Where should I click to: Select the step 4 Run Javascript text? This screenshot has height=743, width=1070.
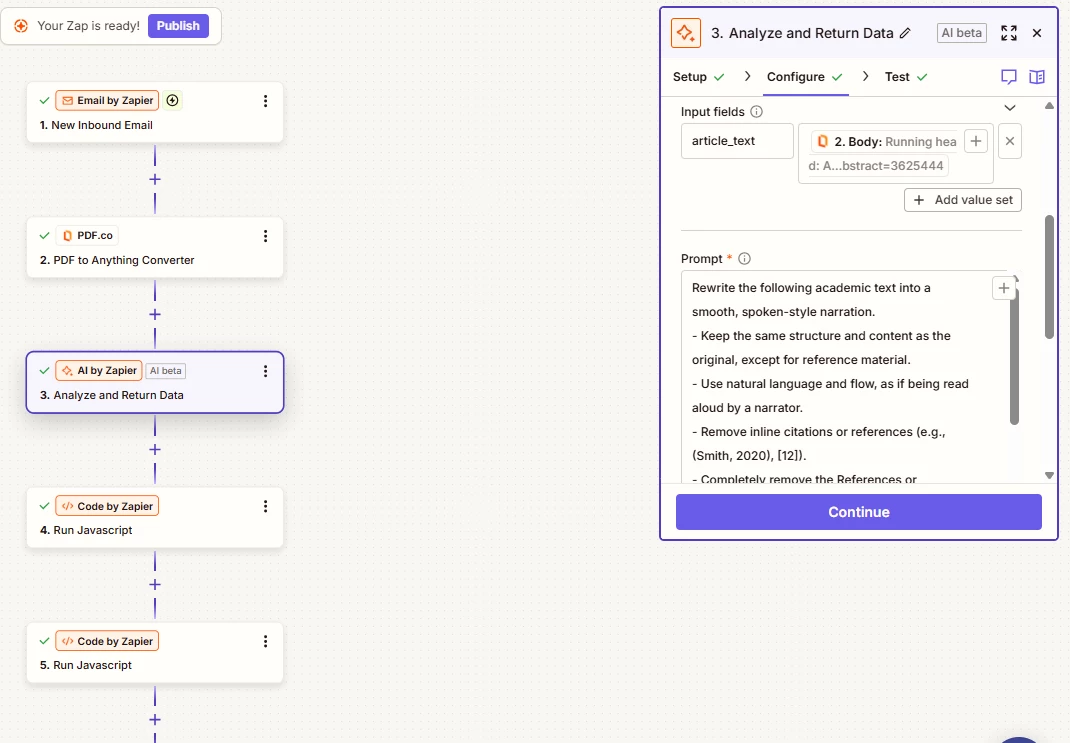pos(86,530)
